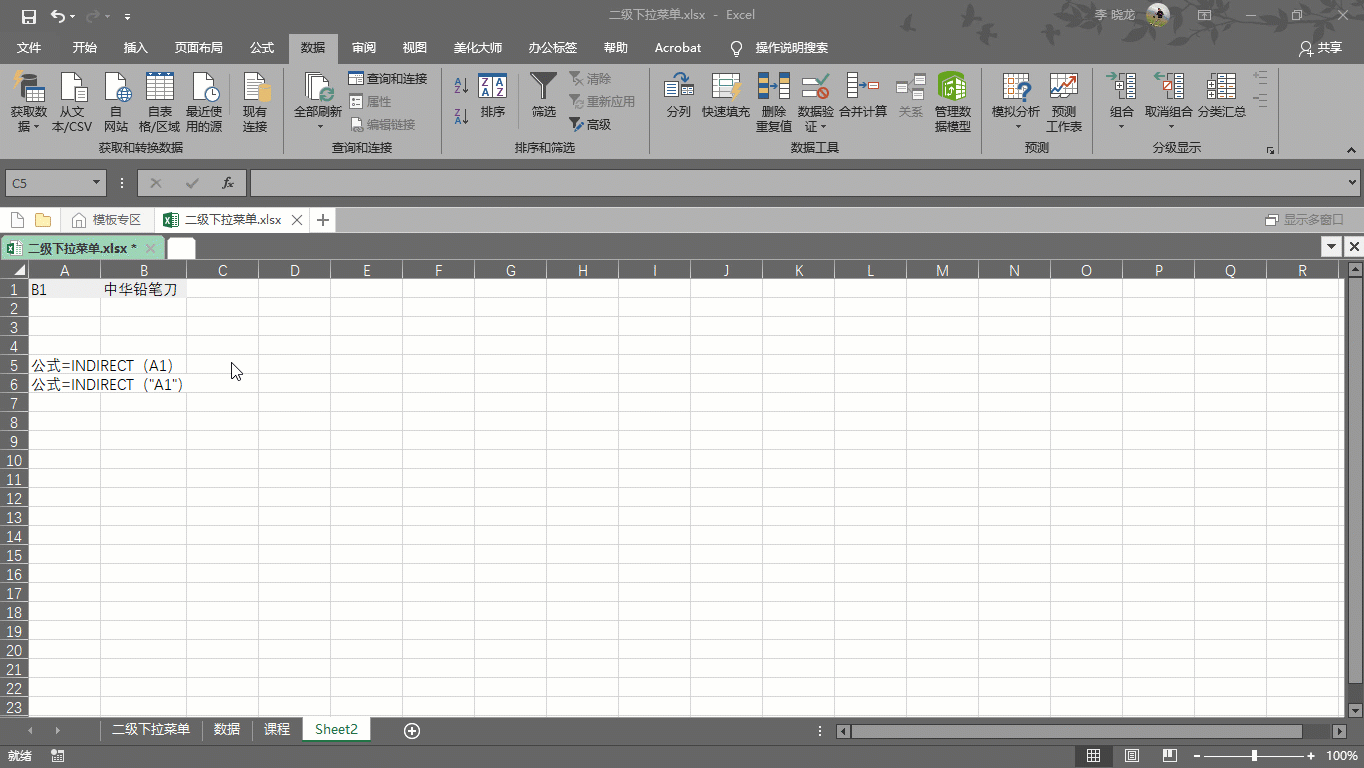Open the 美化大师 tab
The width and height of the screenshot is (1364, 768).
tap(478, 48)
